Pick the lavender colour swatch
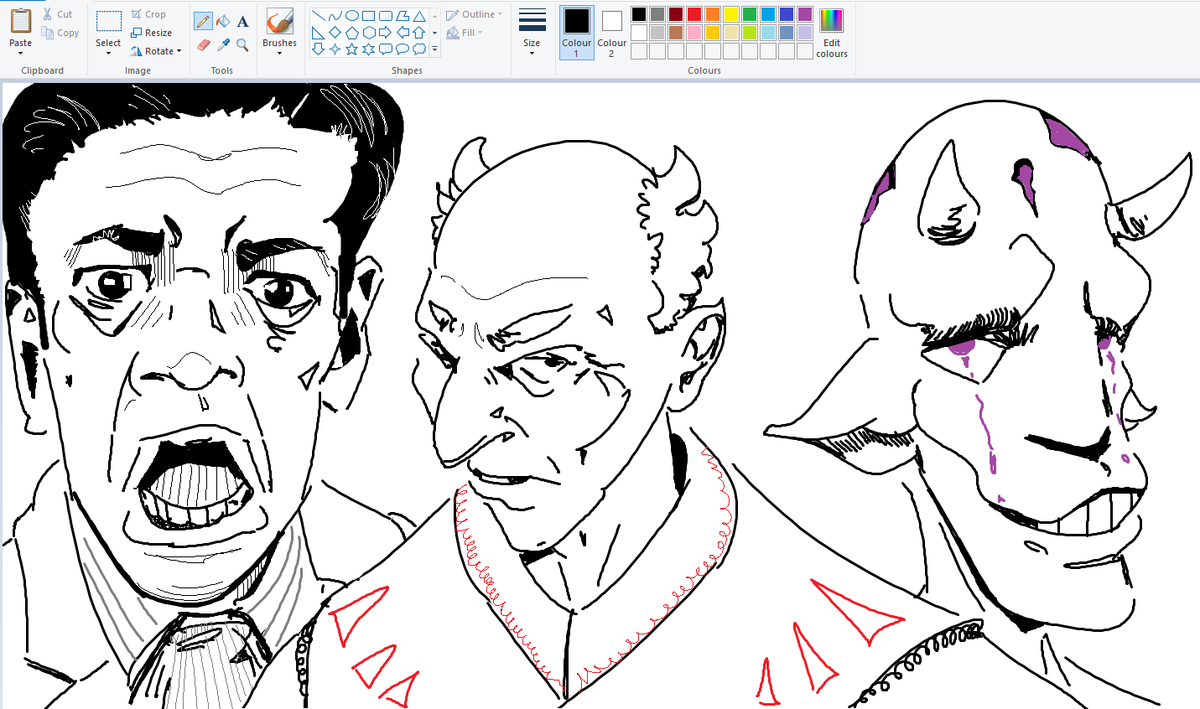This screenshot has height=709, width=1200. [x=805, y=32]
